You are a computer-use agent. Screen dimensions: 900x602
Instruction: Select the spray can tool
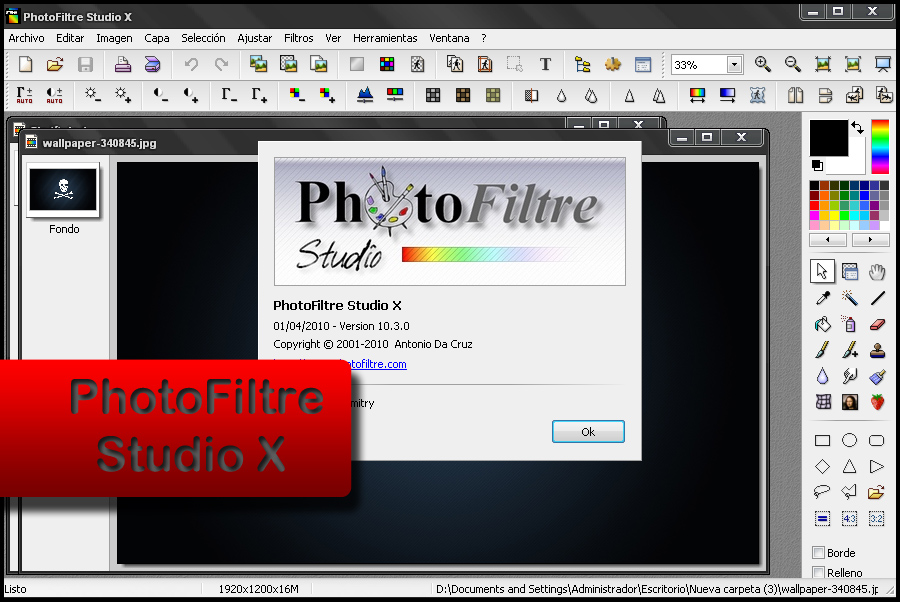tap(849, 324)
